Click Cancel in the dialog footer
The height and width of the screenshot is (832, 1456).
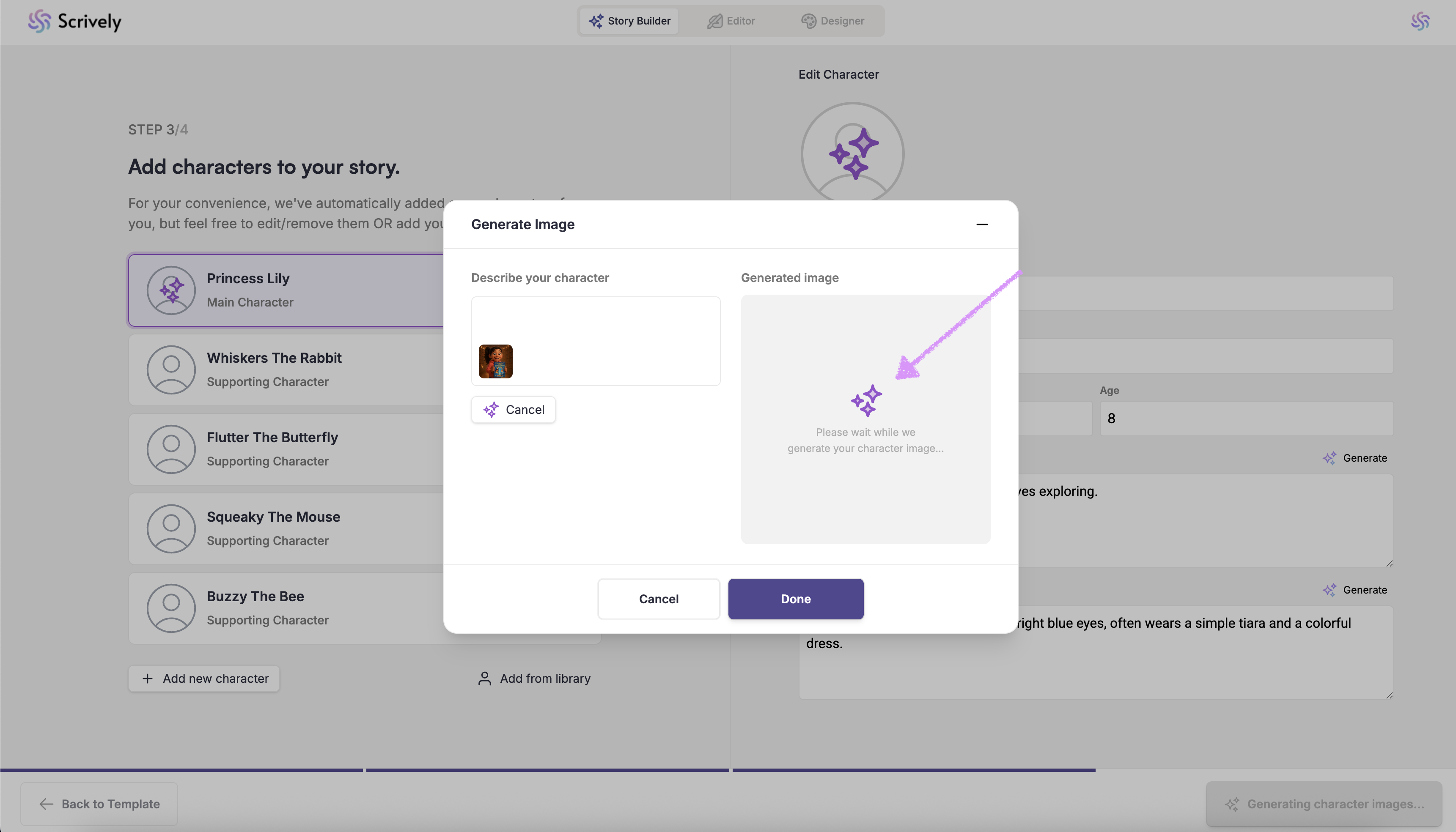[x=659, y=599]
